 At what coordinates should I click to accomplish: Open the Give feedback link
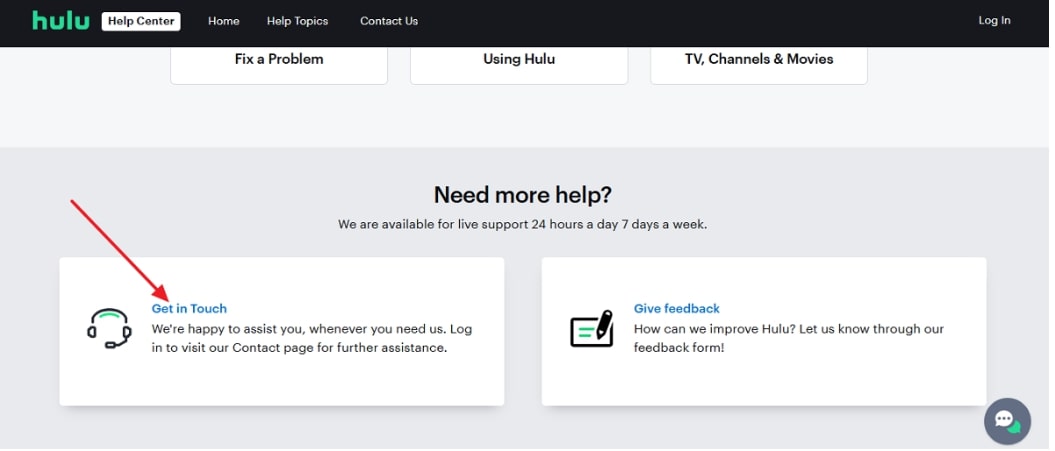[x=677, y=309]
